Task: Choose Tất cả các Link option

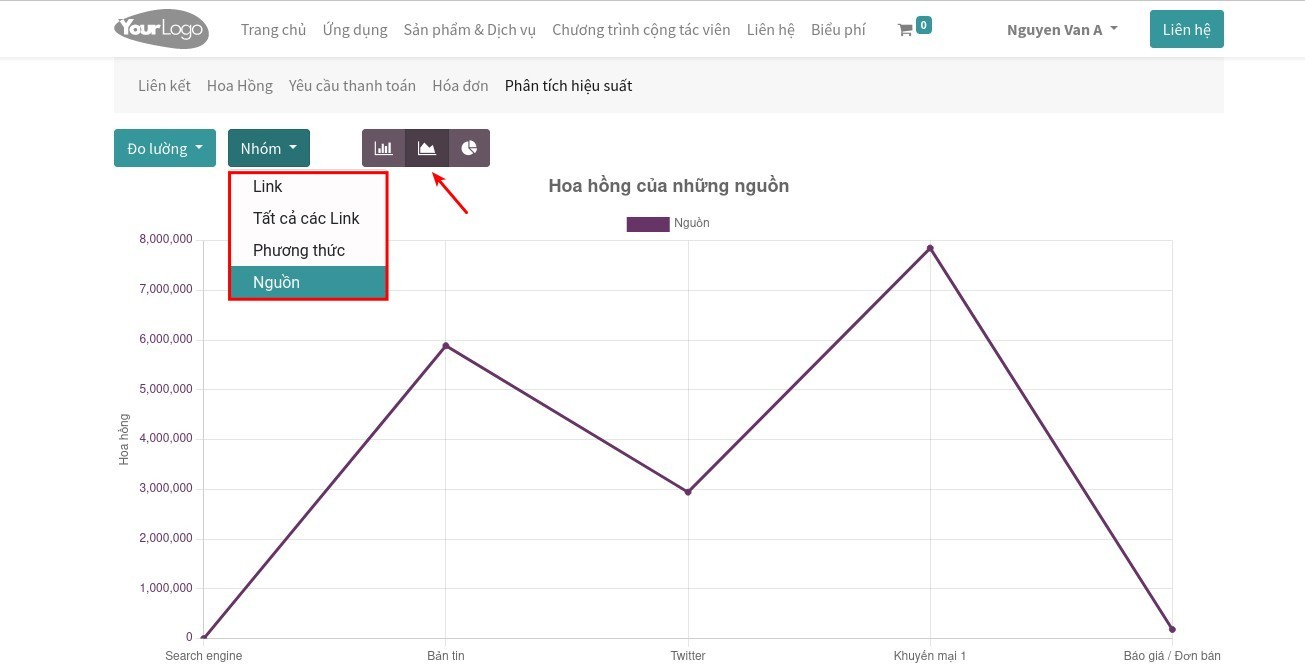Action: click(308, 218)
